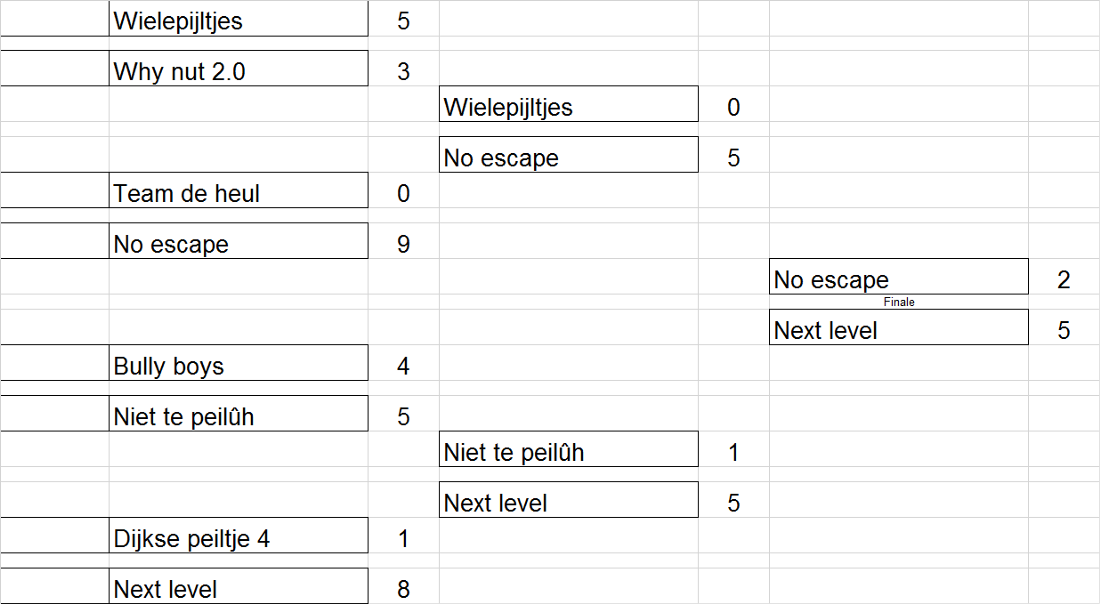The image size is (1100, 604).
Task: Select the Finale label cell
Action: coord(899,302)
